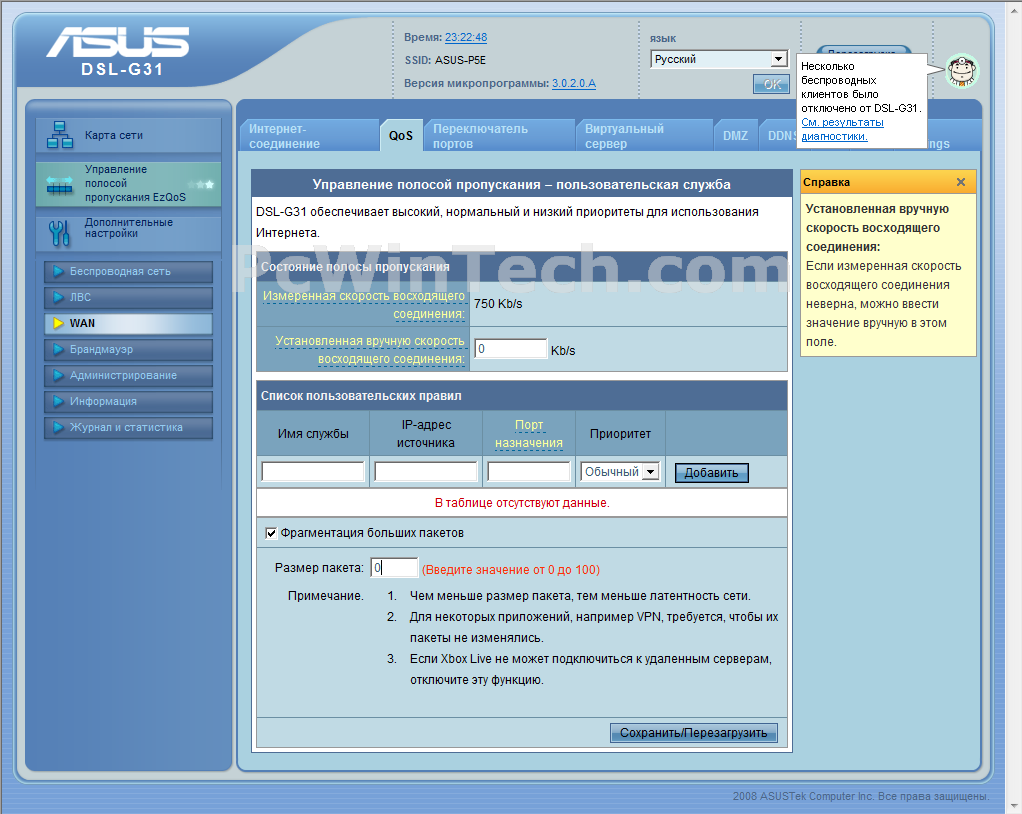Click the network map icon
This screenshot has width=1022, height=814.
[61, 135]
